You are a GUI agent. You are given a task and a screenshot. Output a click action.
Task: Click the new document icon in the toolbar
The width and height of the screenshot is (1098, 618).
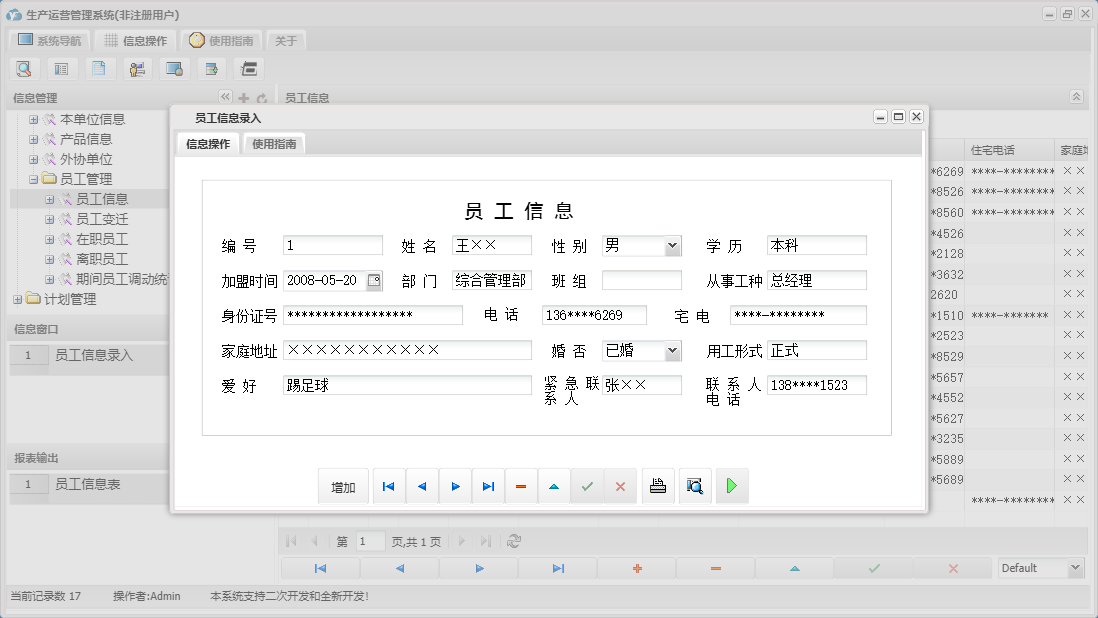[98, 68]
